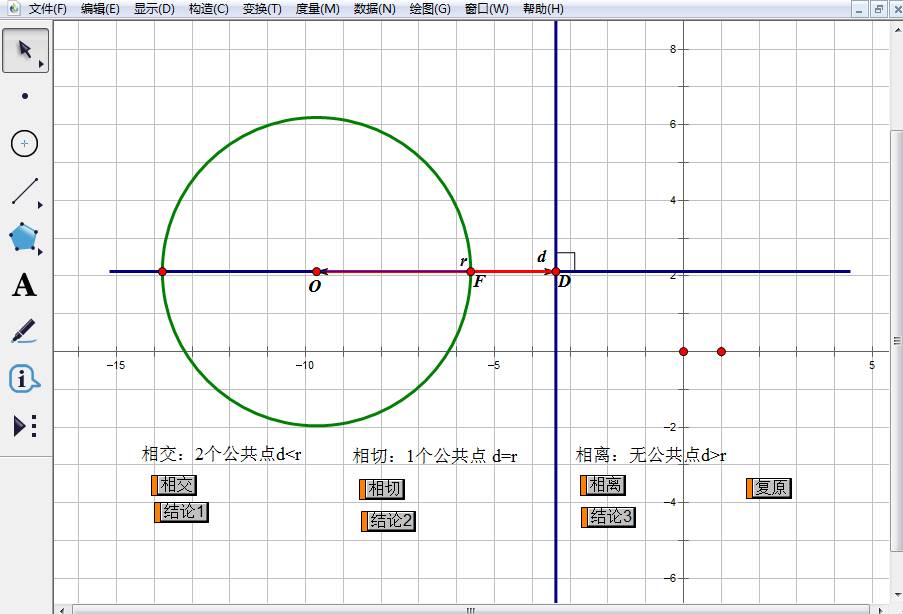Select the Information tool
This screenshot has width=903, height=614.
coord(25,379)
